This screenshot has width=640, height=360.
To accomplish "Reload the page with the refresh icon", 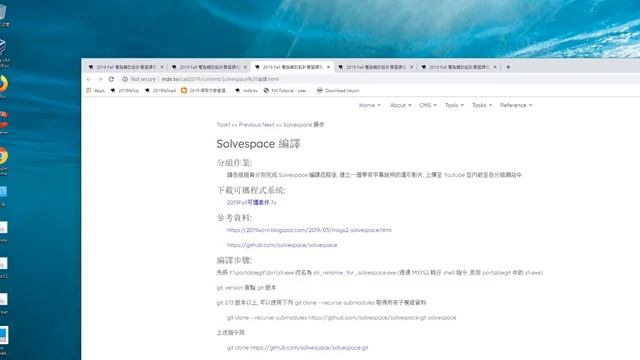I will [111, 79].
